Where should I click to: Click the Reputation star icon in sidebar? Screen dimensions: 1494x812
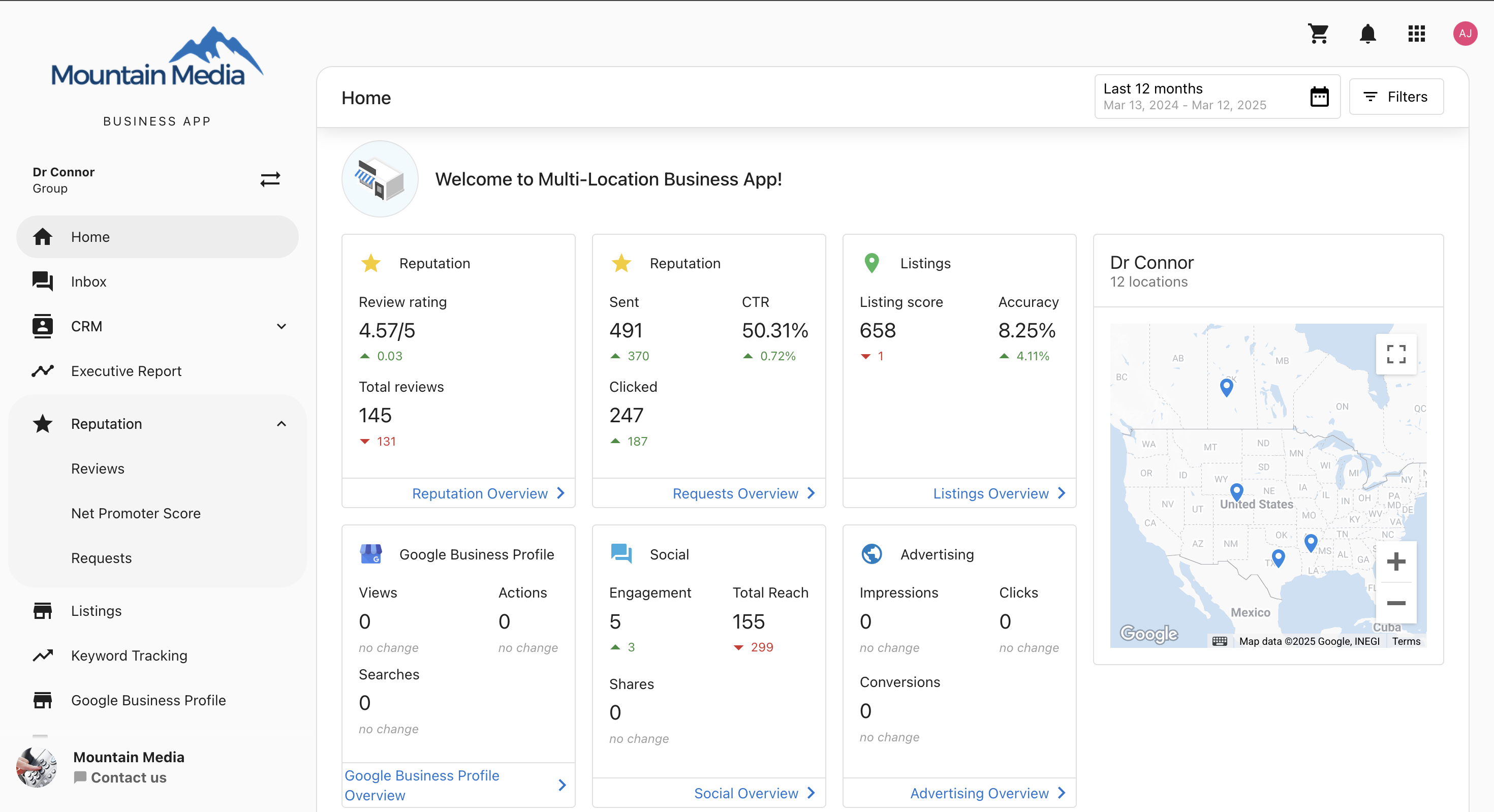click(42, 423)
